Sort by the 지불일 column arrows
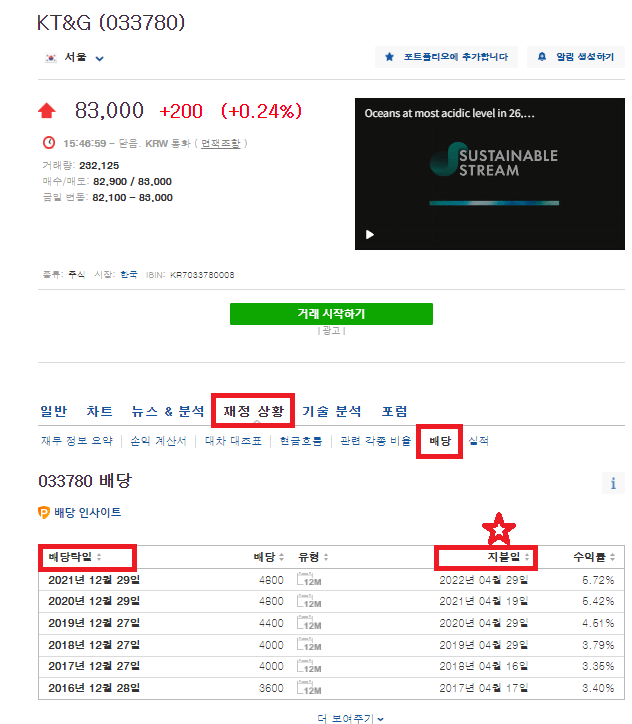This screenshot has width=632, height=724. [527, 557]
